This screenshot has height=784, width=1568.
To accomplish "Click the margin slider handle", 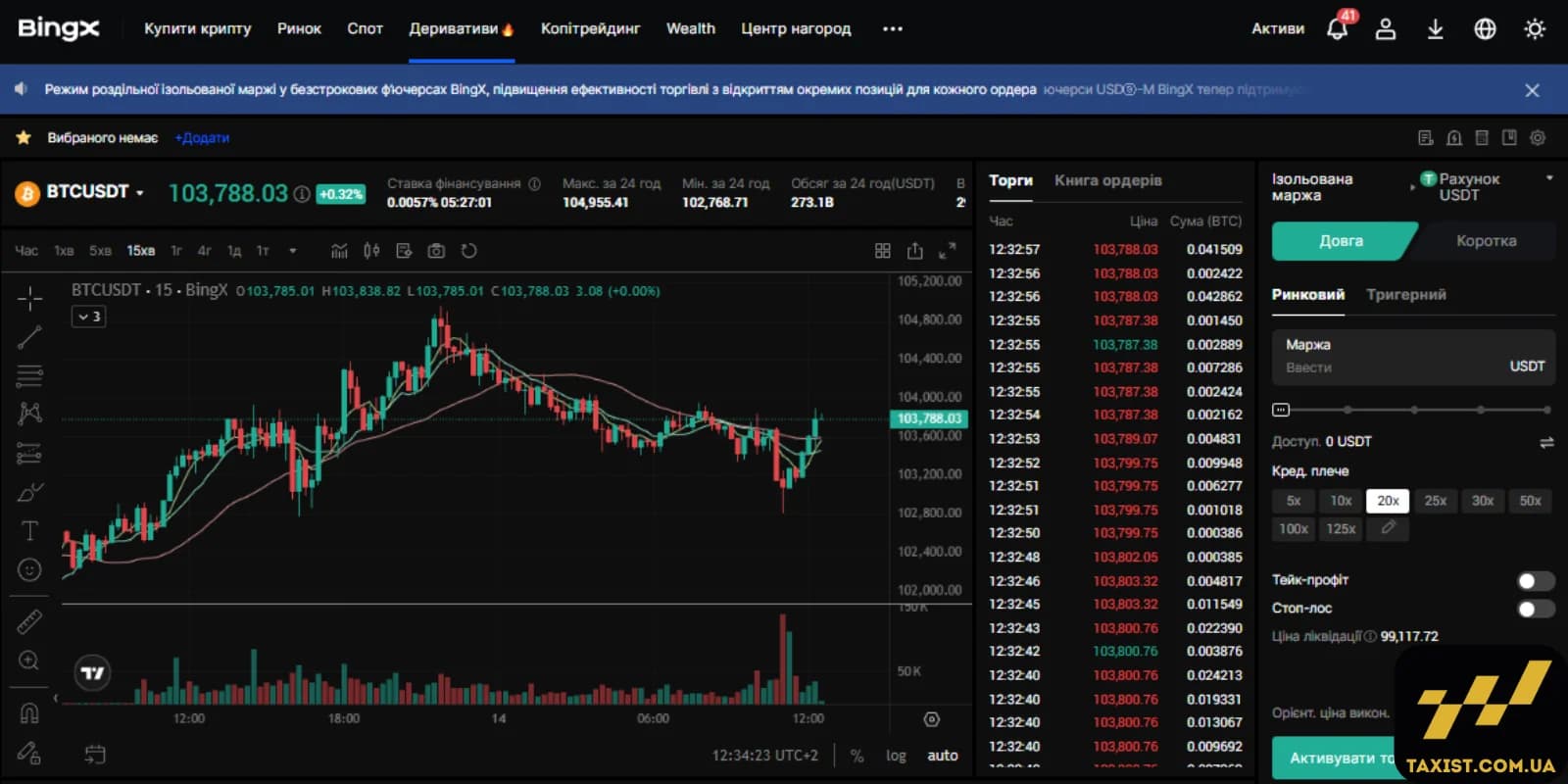I will [1281, 410].
